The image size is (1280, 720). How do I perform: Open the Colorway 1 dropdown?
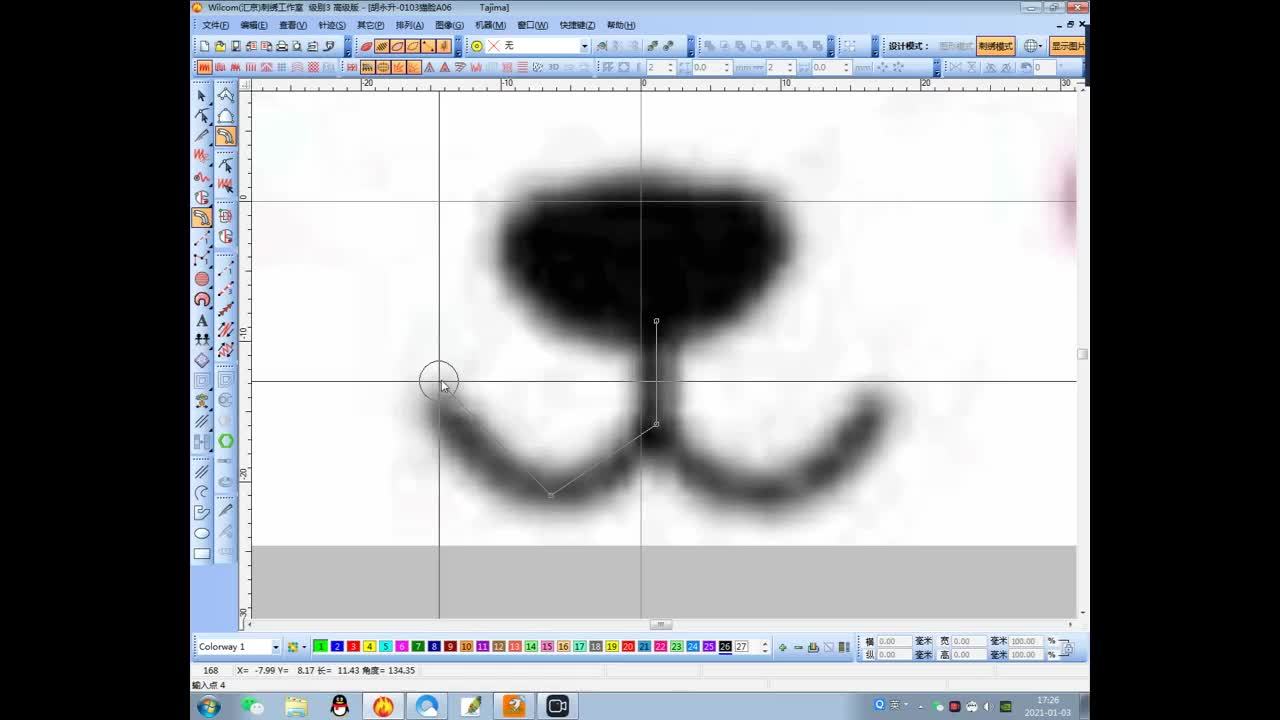tap(276, 647)
